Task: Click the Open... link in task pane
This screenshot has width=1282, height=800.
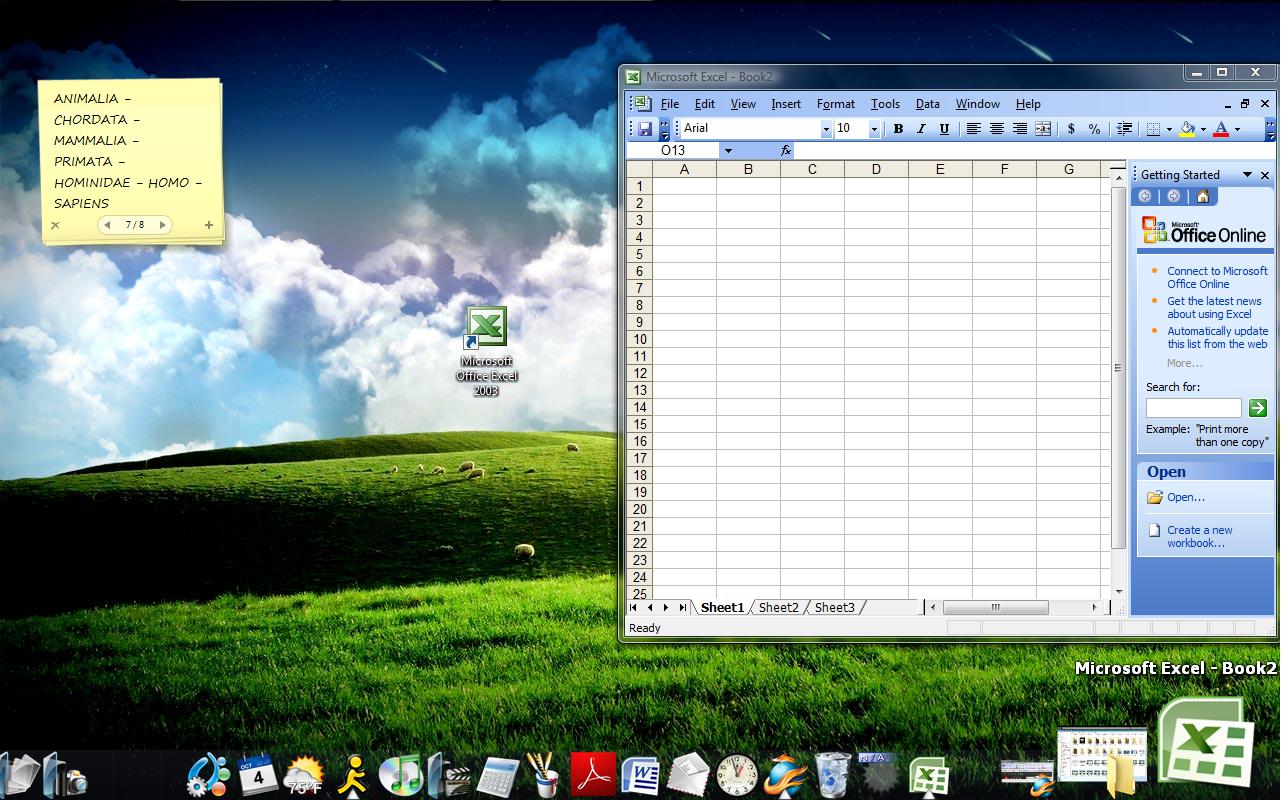Action: (1186, 497)
